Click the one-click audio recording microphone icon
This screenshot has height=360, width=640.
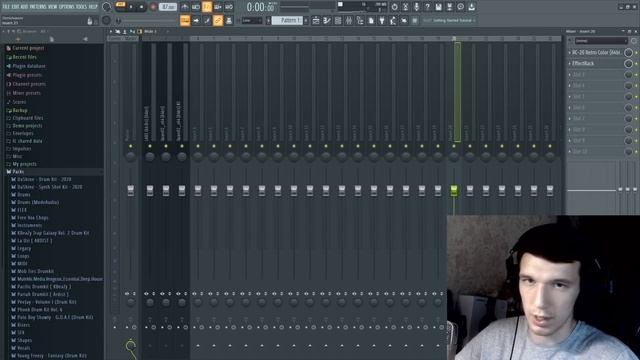pyautogui.click(x=416, y=7)
